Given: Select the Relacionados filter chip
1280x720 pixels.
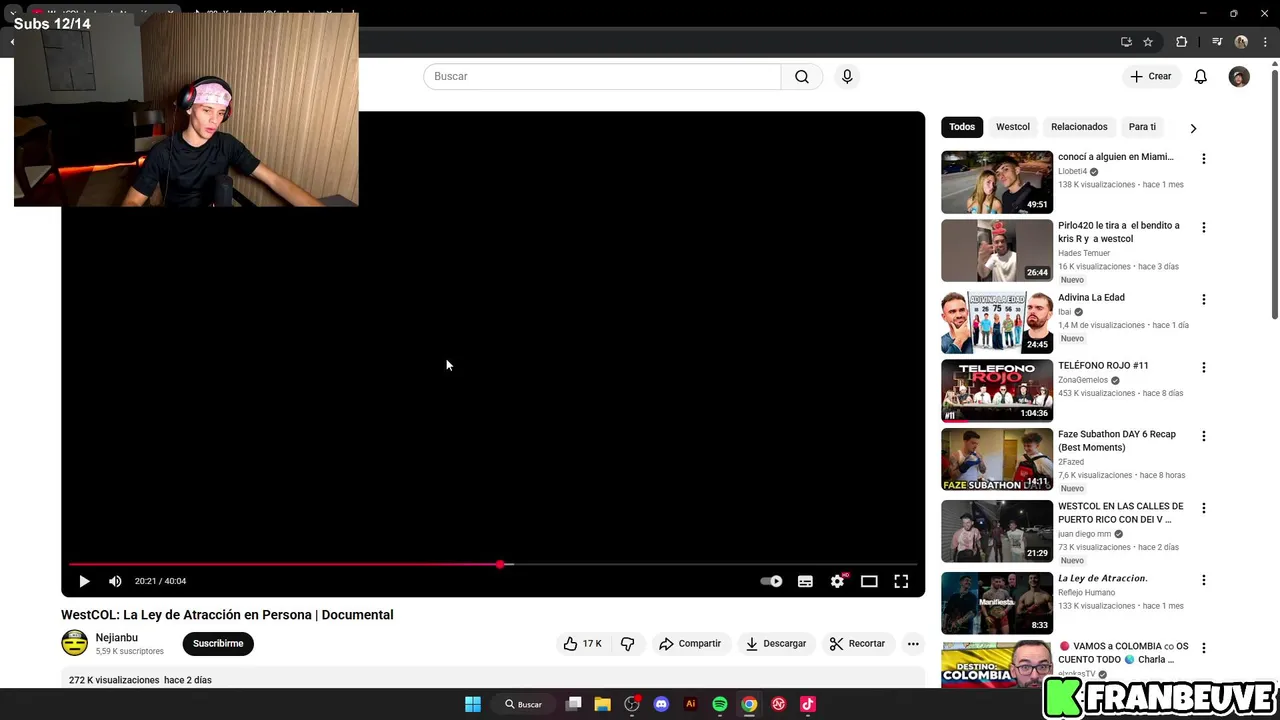Looking at the screenshot, I should (x=1079, y=127).
